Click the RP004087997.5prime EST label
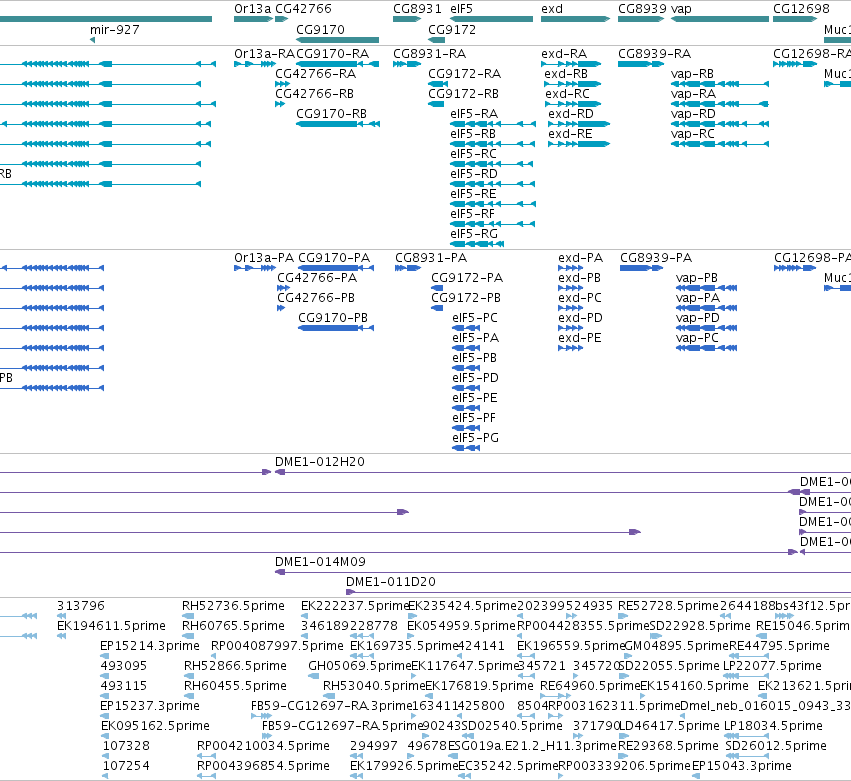851x781 pixels. point(277,646)
